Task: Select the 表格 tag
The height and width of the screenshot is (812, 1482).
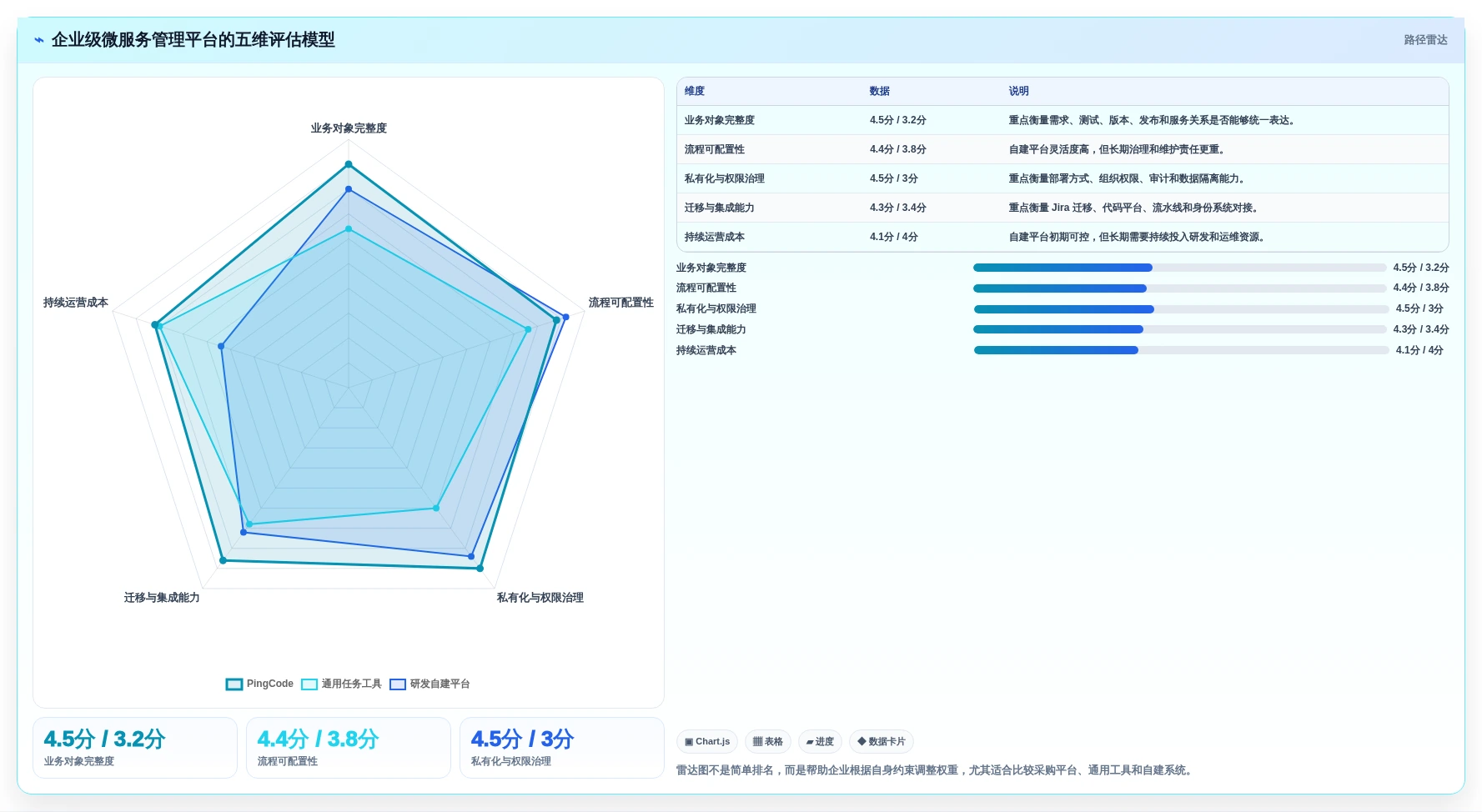Action: [767, 741]
